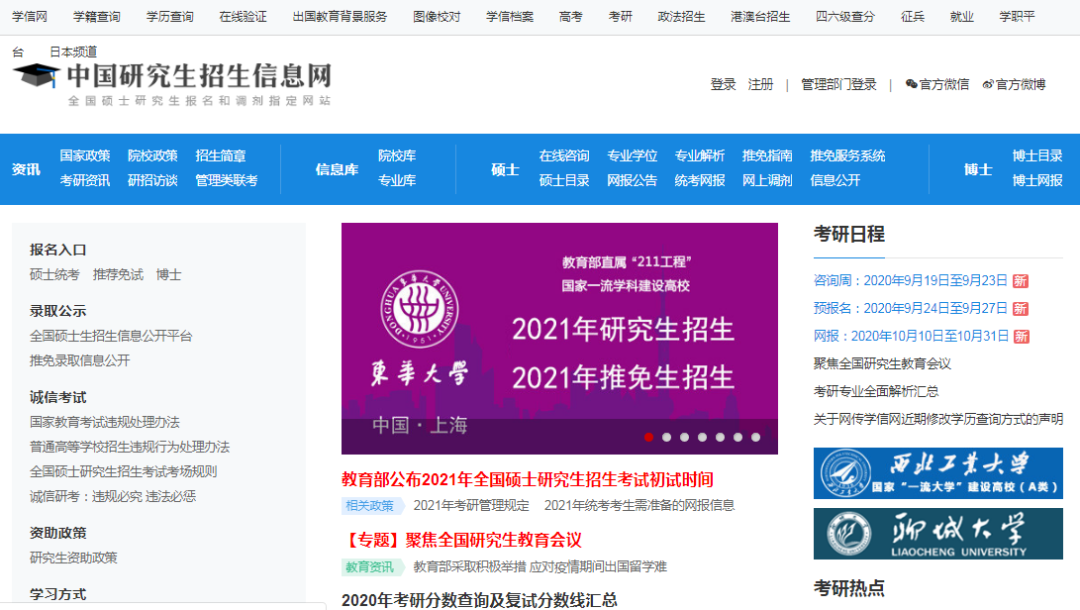Click 博士 under 报名入口
The image size is (1080, 610).
click(169, 275)
